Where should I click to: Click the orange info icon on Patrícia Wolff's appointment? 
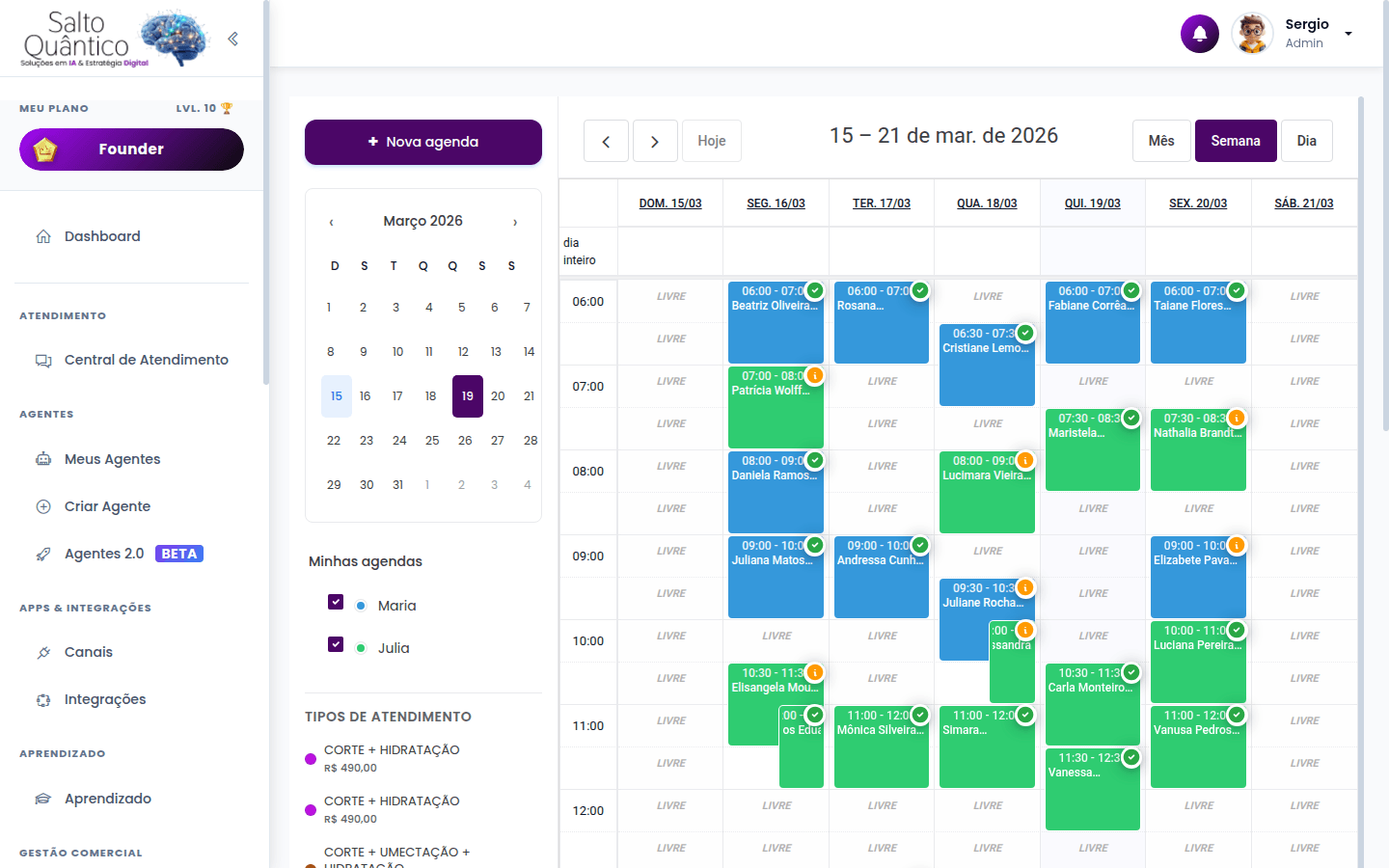815,375
